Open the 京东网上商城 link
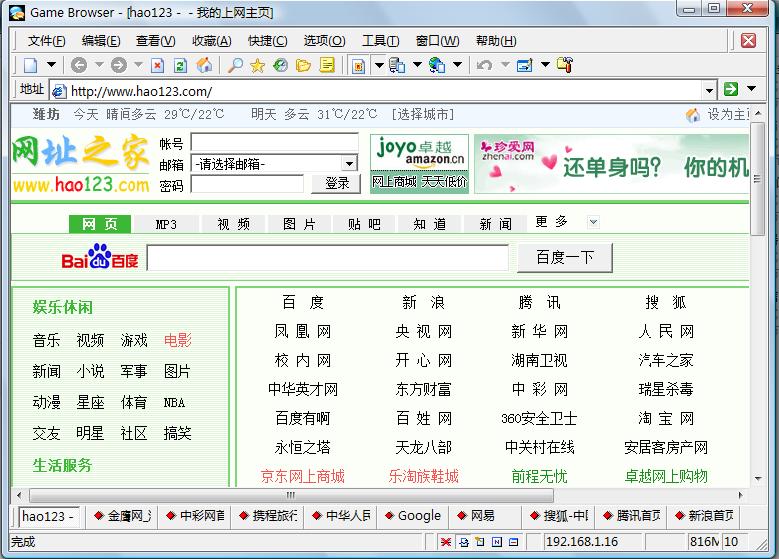Viewport: 779px width, 559px height. point(303,477)
